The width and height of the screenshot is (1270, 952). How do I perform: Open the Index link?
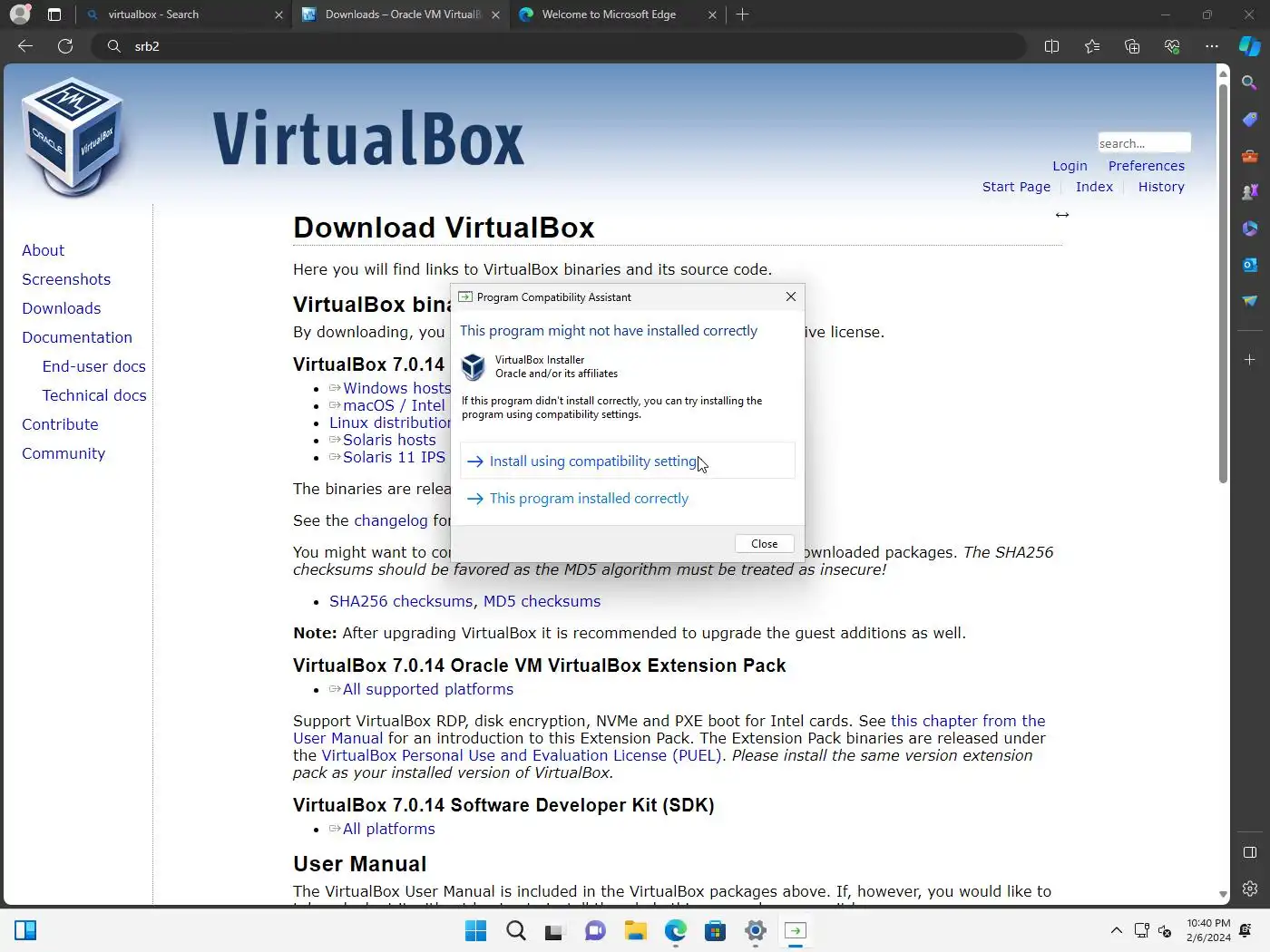[1094, 187]
